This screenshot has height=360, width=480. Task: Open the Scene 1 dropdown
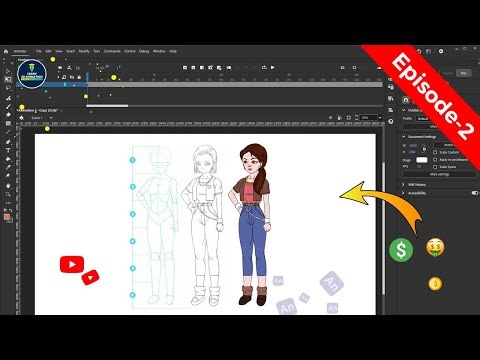(51, 118)
